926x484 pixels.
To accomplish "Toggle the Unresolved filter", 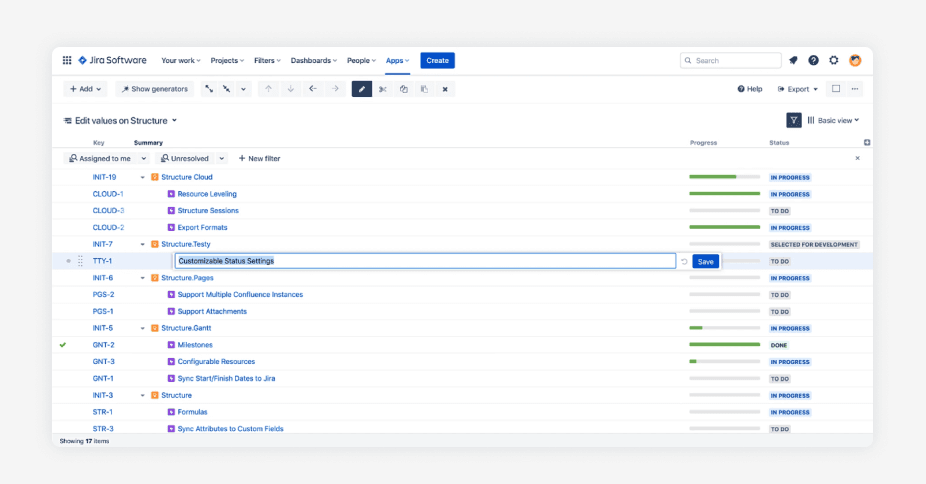I will pyautogui.click(x=185, y=158).
